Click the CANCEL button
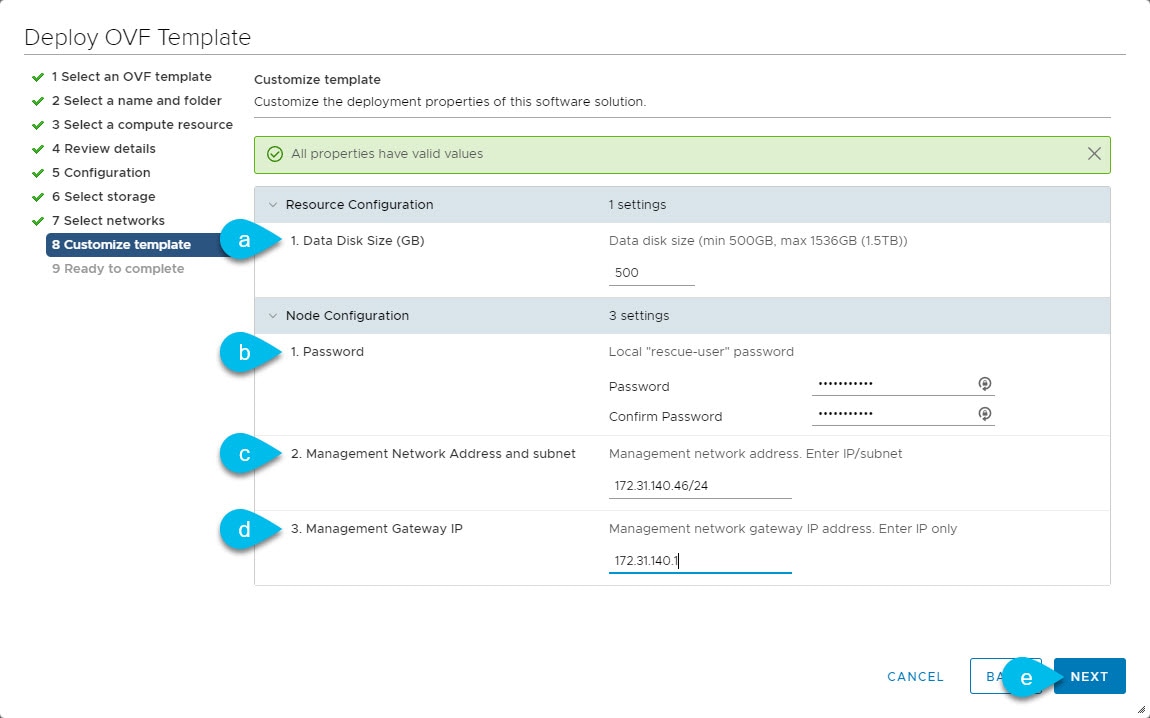 [x=915, y=676]
